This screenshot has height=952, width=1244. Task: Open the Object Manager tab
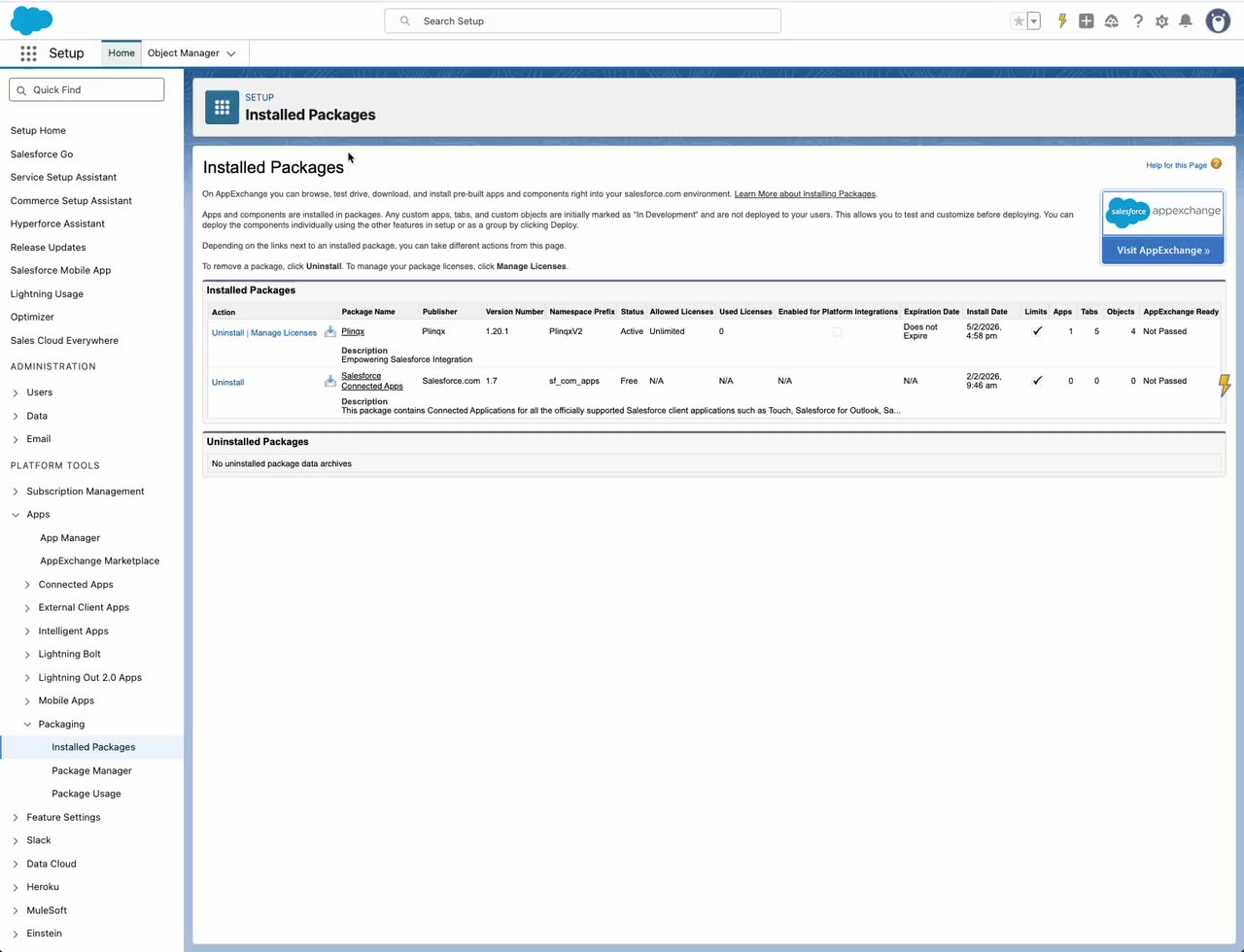(x=184, y=53)
